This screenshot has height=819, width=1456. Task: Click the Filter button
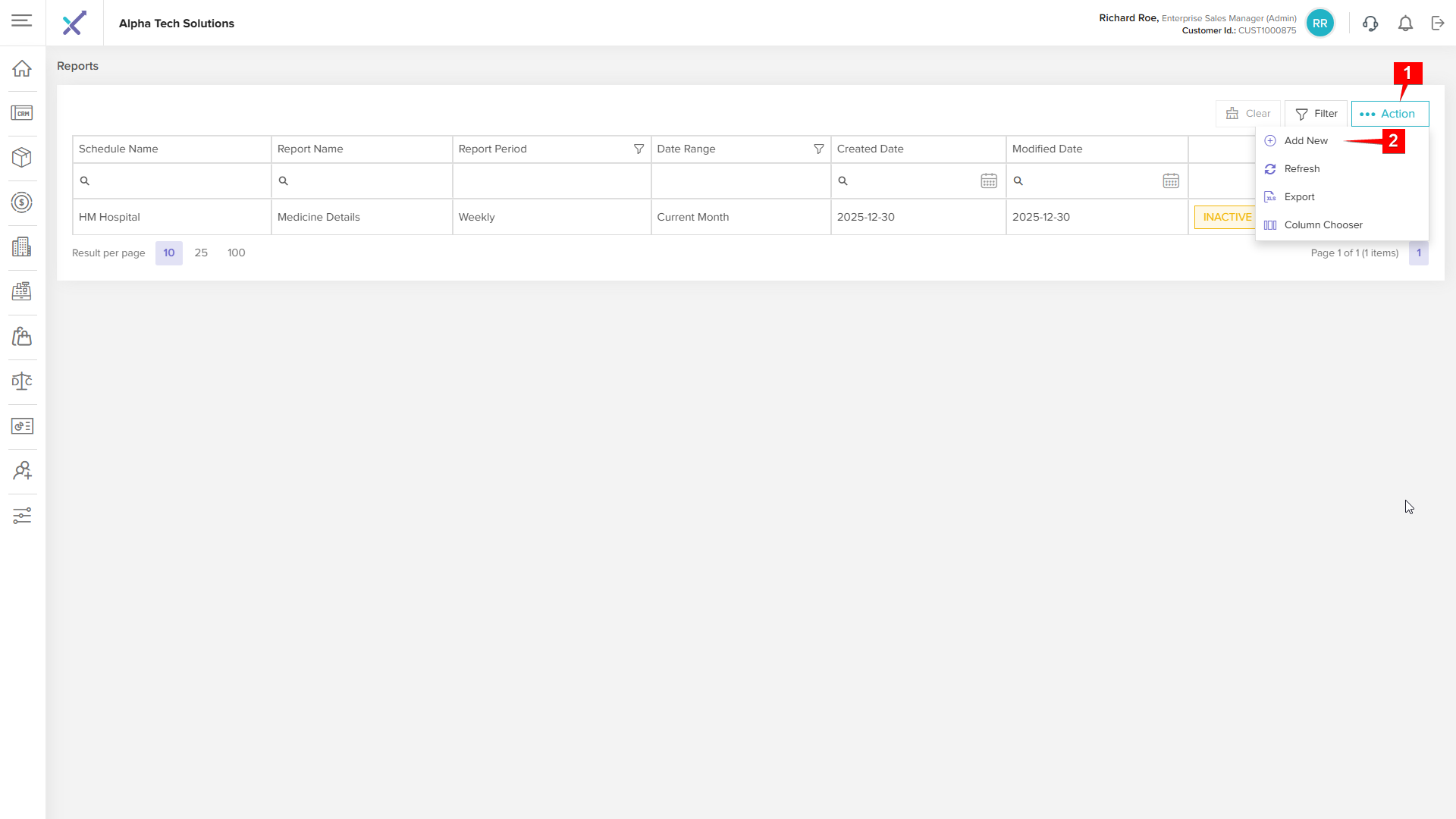[1316, 114]
